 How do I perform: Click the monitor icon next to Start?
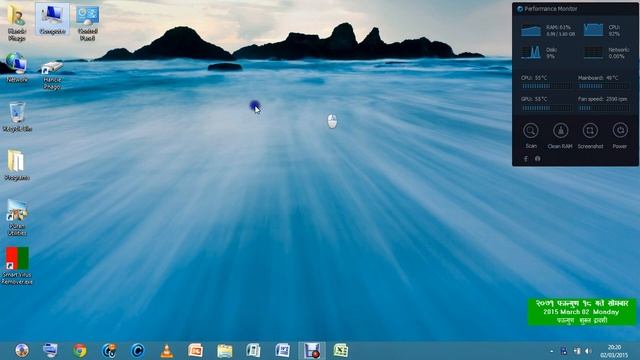pyautogui.click(x=50, y=350)
